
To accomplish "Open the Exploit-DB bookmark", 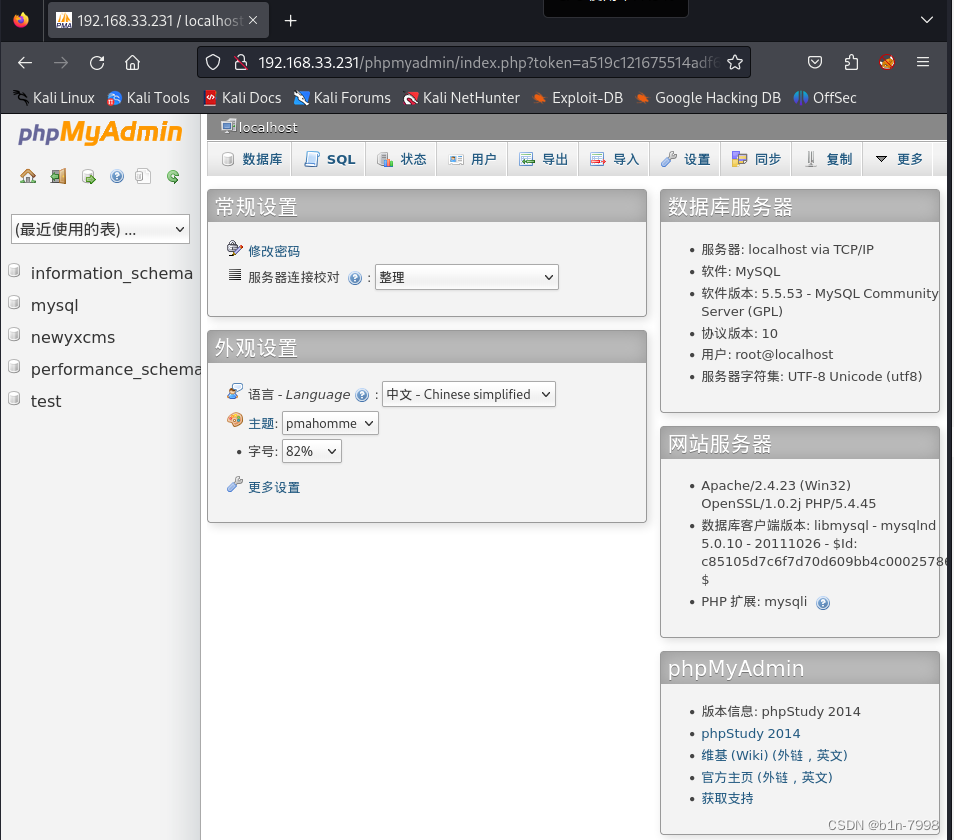I will 577,98.
